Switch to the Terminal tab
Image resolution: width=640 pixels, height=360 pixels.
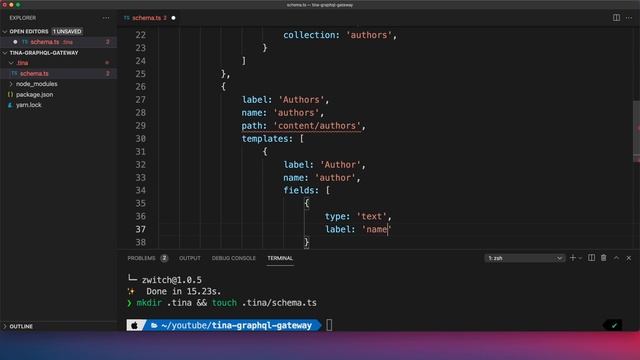click(x=280, y=258)
